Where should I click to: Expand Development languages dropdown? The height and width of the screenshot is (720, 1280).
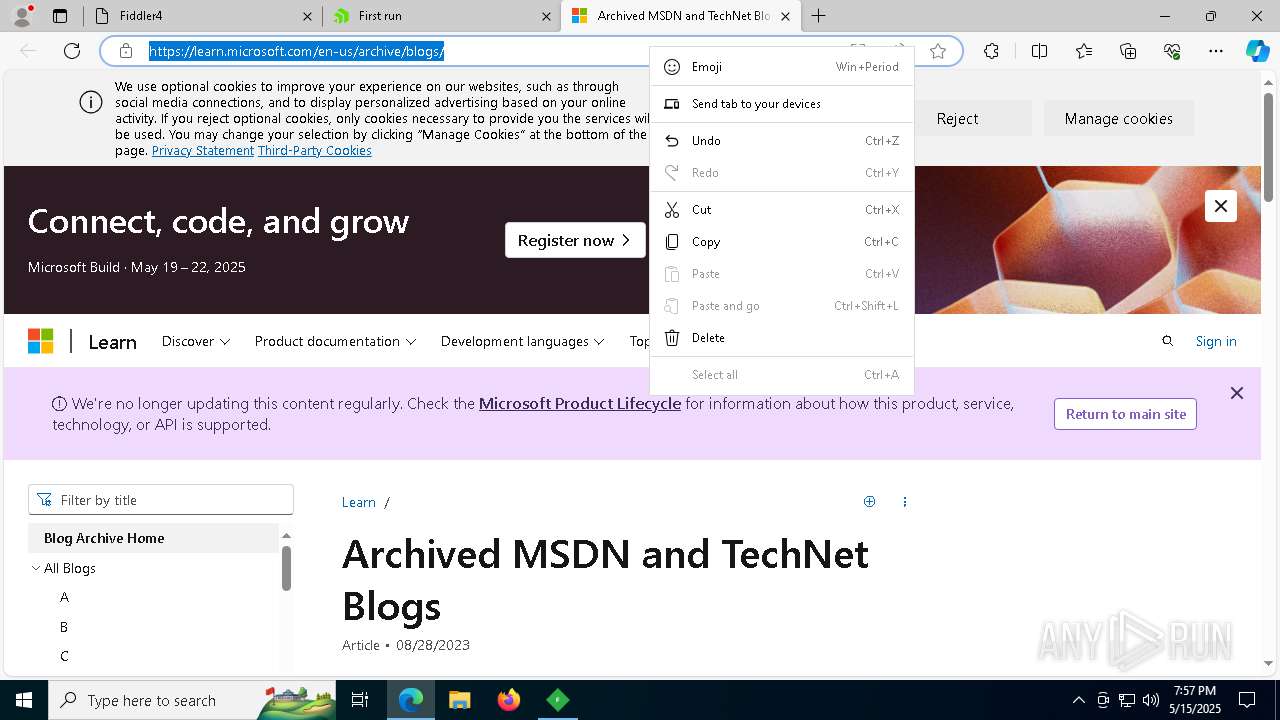tap(522, 341)
